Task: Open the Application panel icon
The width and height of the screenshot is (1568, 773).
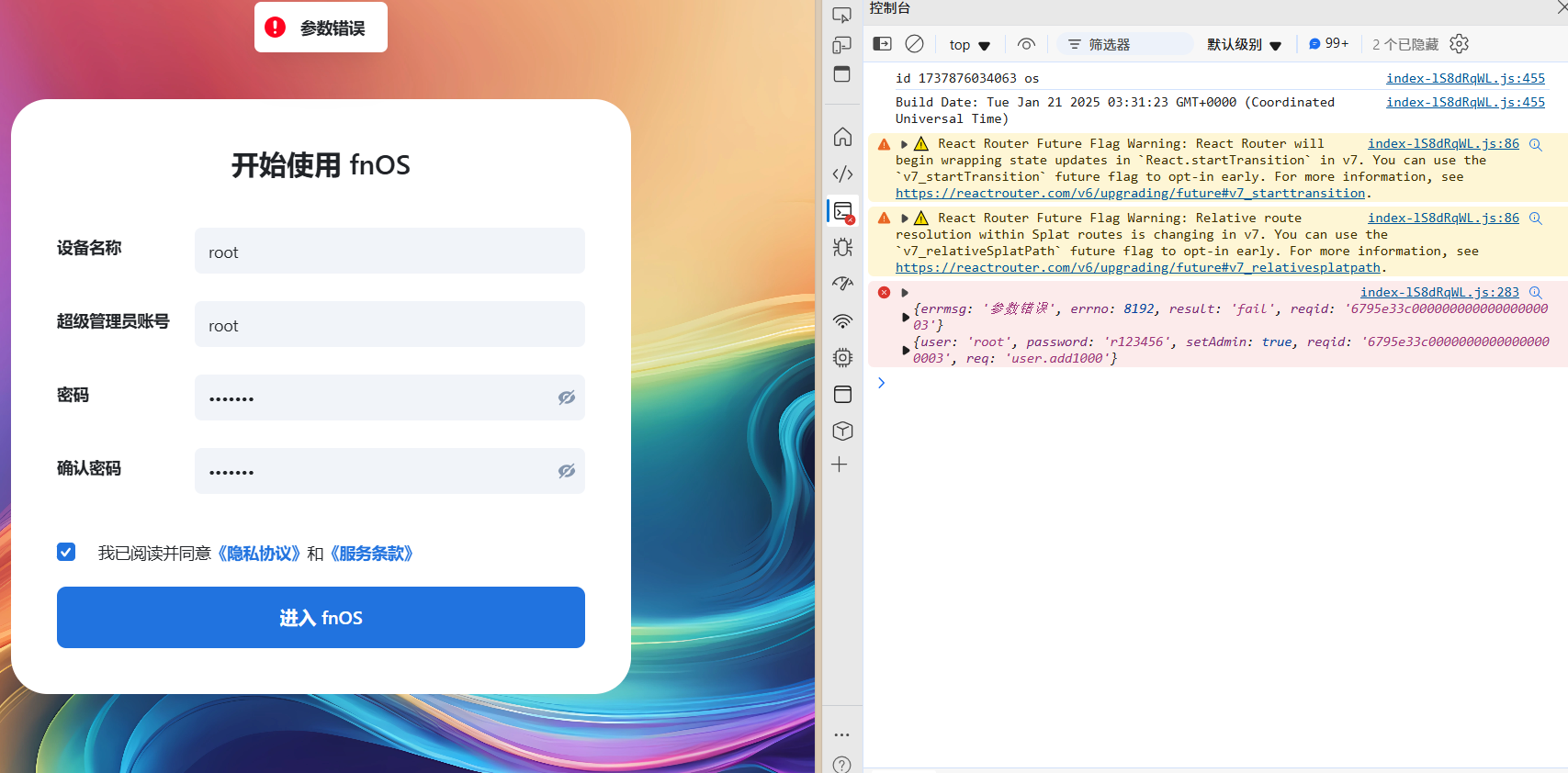Action: pyautogui.click(x=842, y=394)
